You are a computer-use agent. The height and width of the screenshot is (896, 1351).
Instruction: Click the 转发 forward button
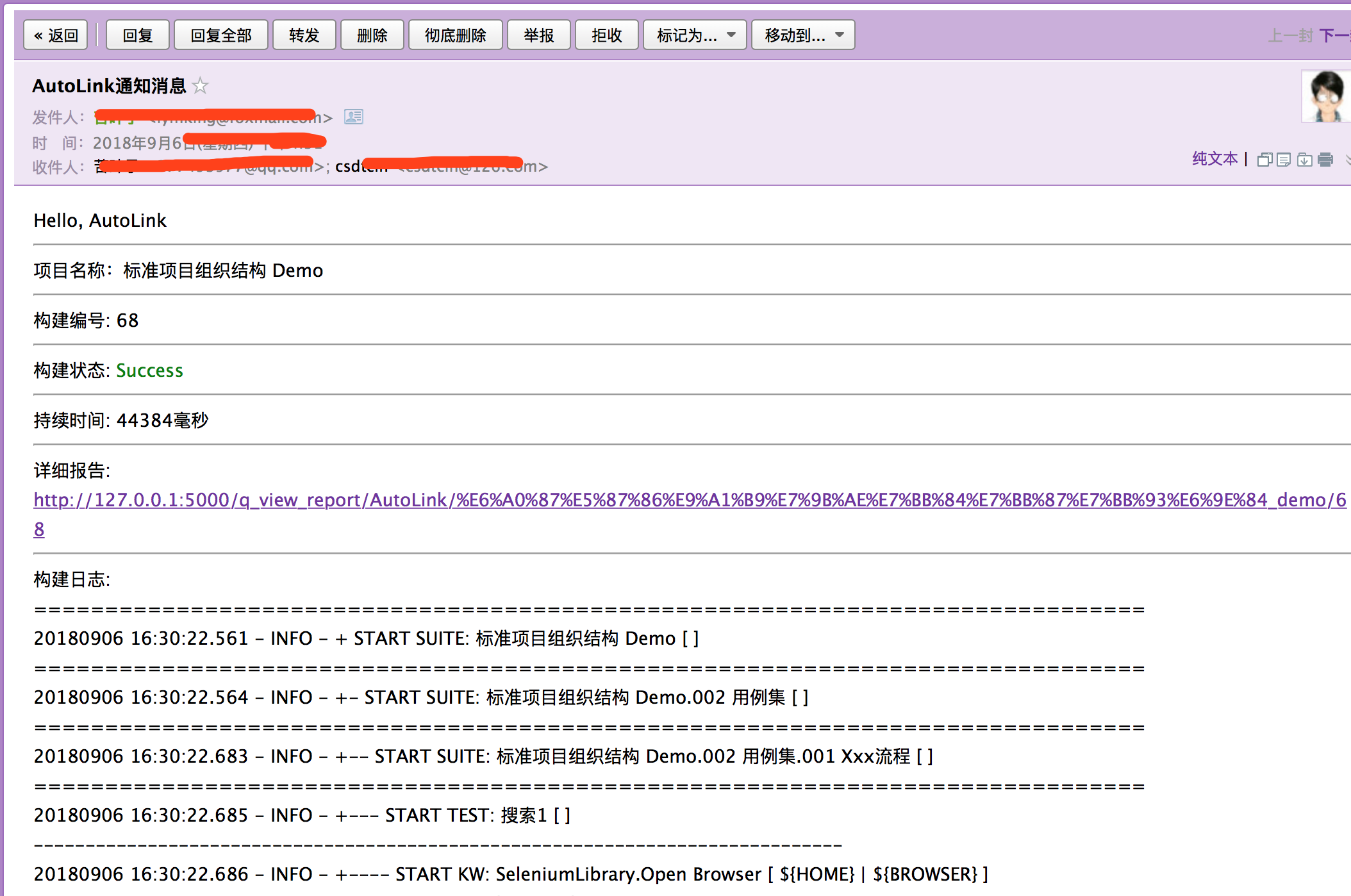pyautogui.click(x=304, y=35)
